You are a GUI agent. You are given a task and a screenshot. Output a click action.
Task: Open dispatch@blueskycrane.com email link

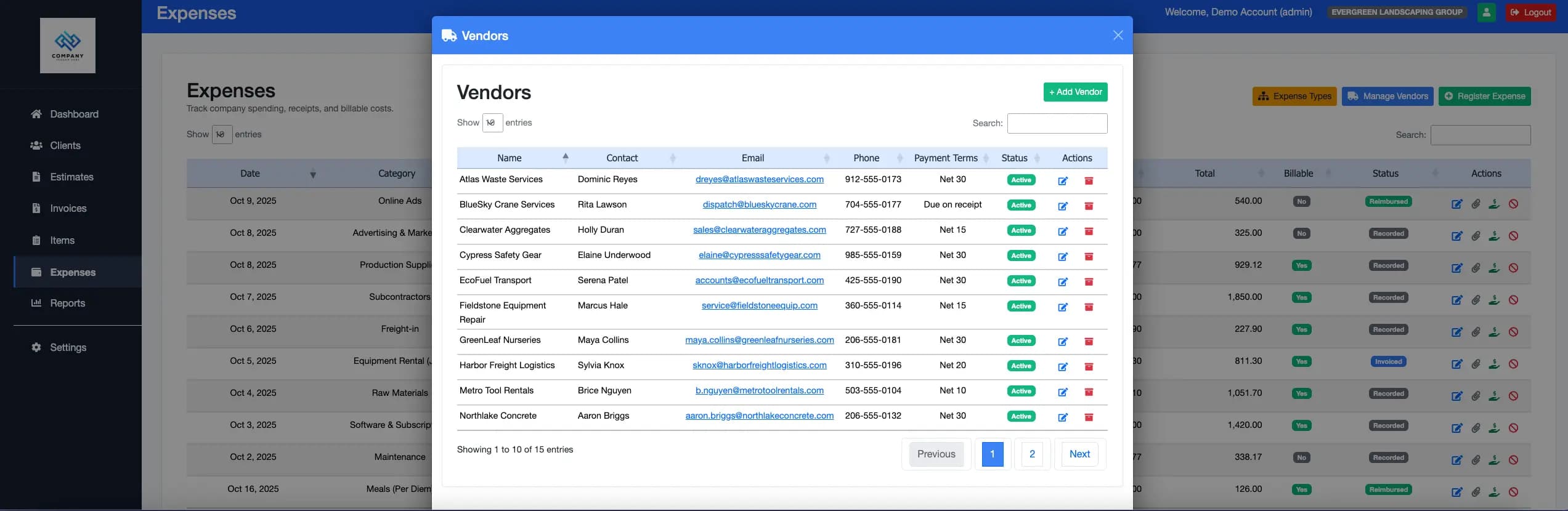(x=759, y=204)
